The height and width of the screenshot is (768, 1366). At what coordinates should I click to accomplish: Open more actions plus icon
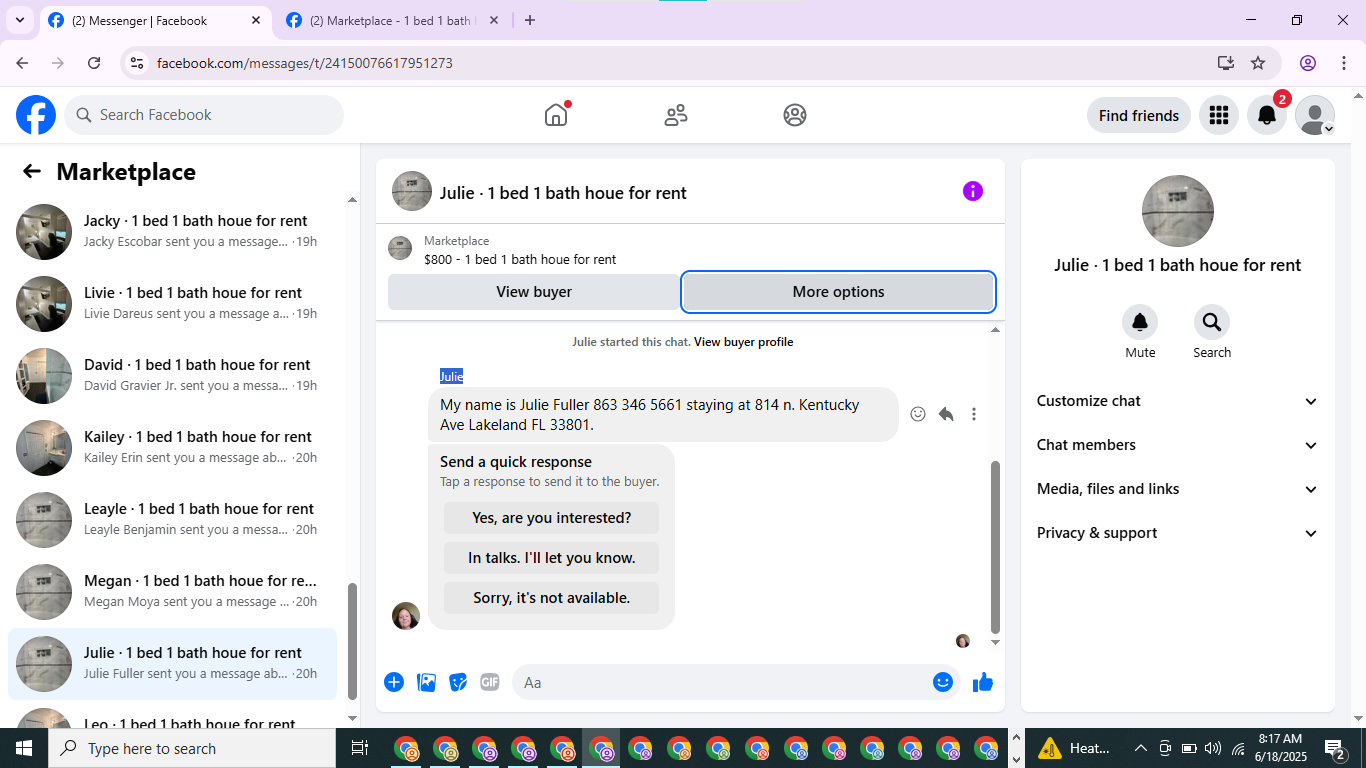394,682
